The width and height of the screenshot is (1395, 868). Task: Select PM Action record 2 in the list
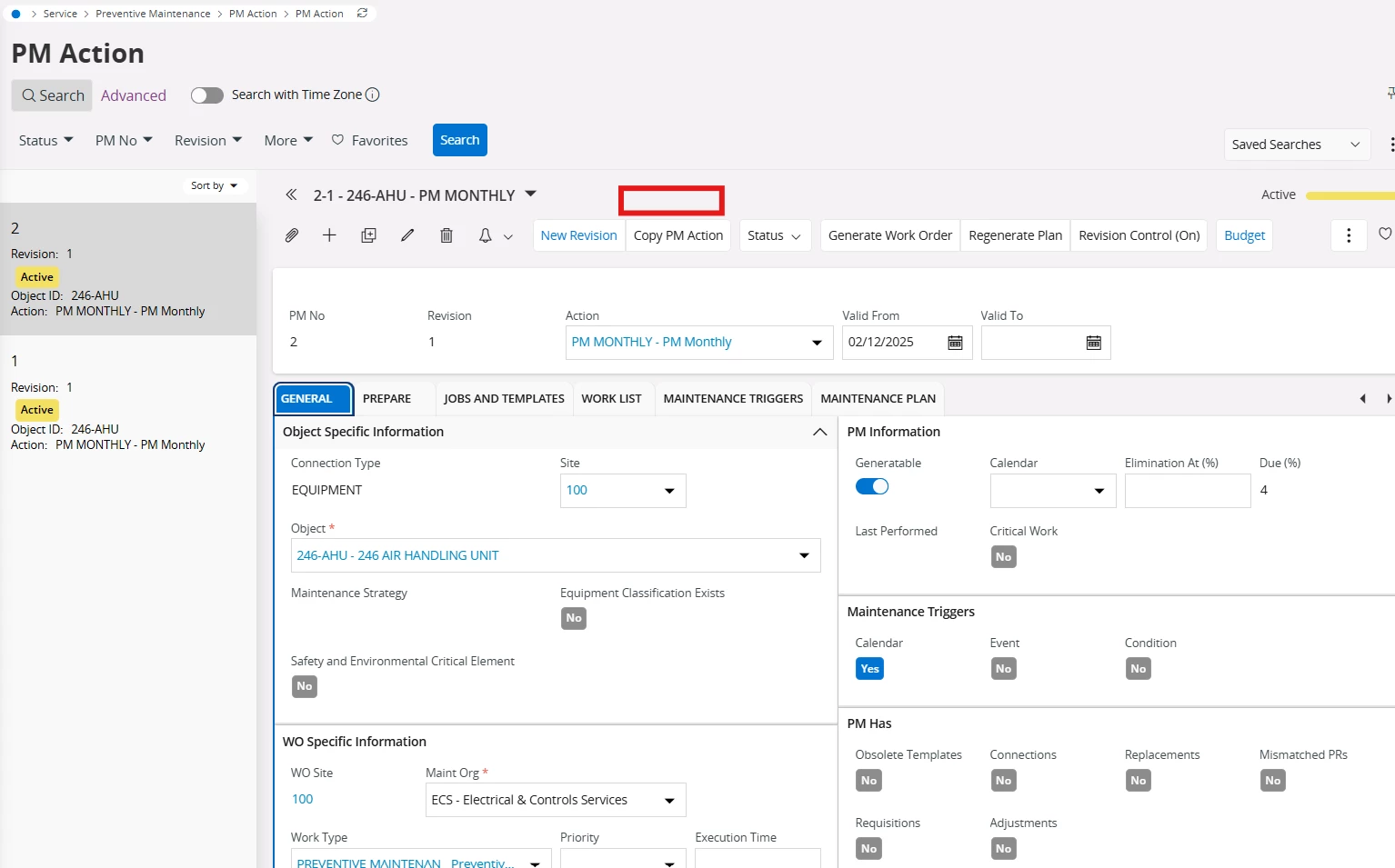[128, 269]
